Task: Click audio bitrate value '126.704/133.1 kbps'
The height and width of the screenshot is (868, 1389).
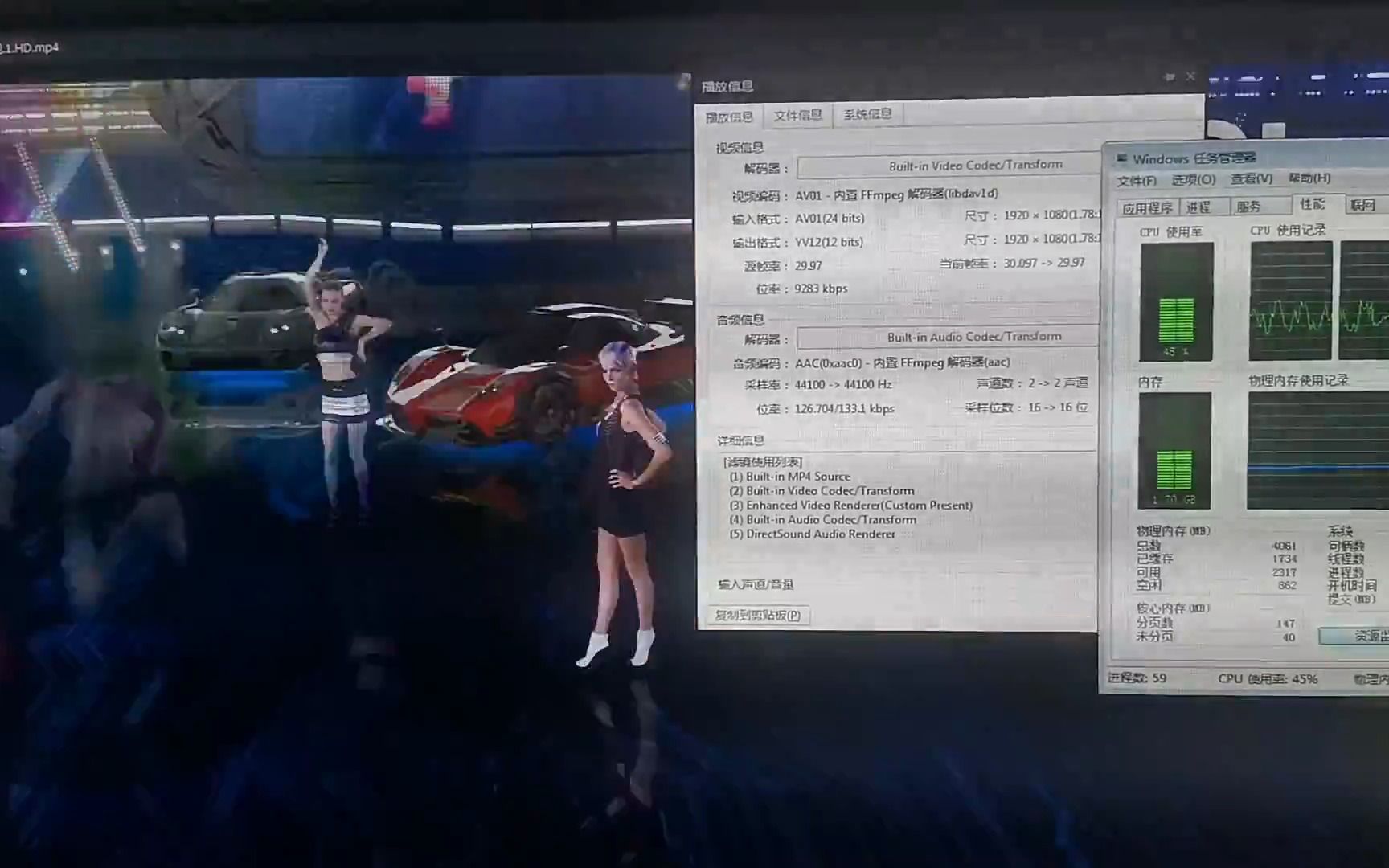Action: pyautogui.click(x=844, y=409)
